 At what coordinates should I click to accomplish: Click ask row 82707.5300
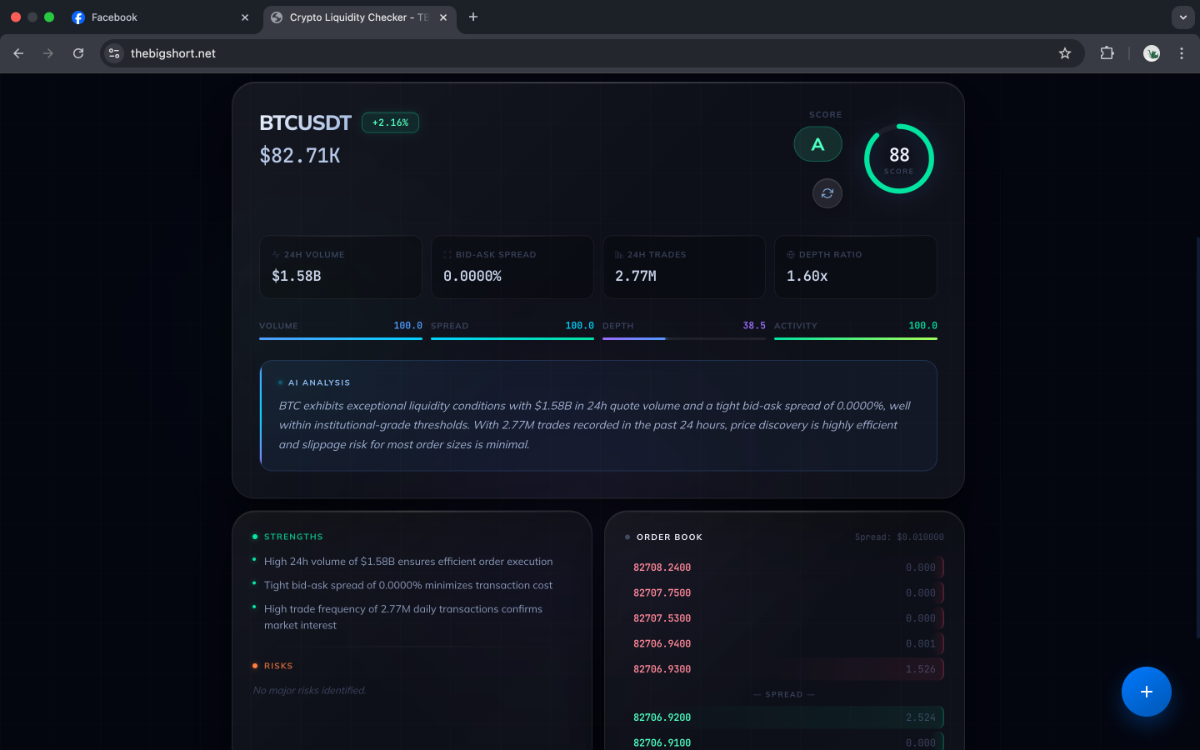pos(784,618)
